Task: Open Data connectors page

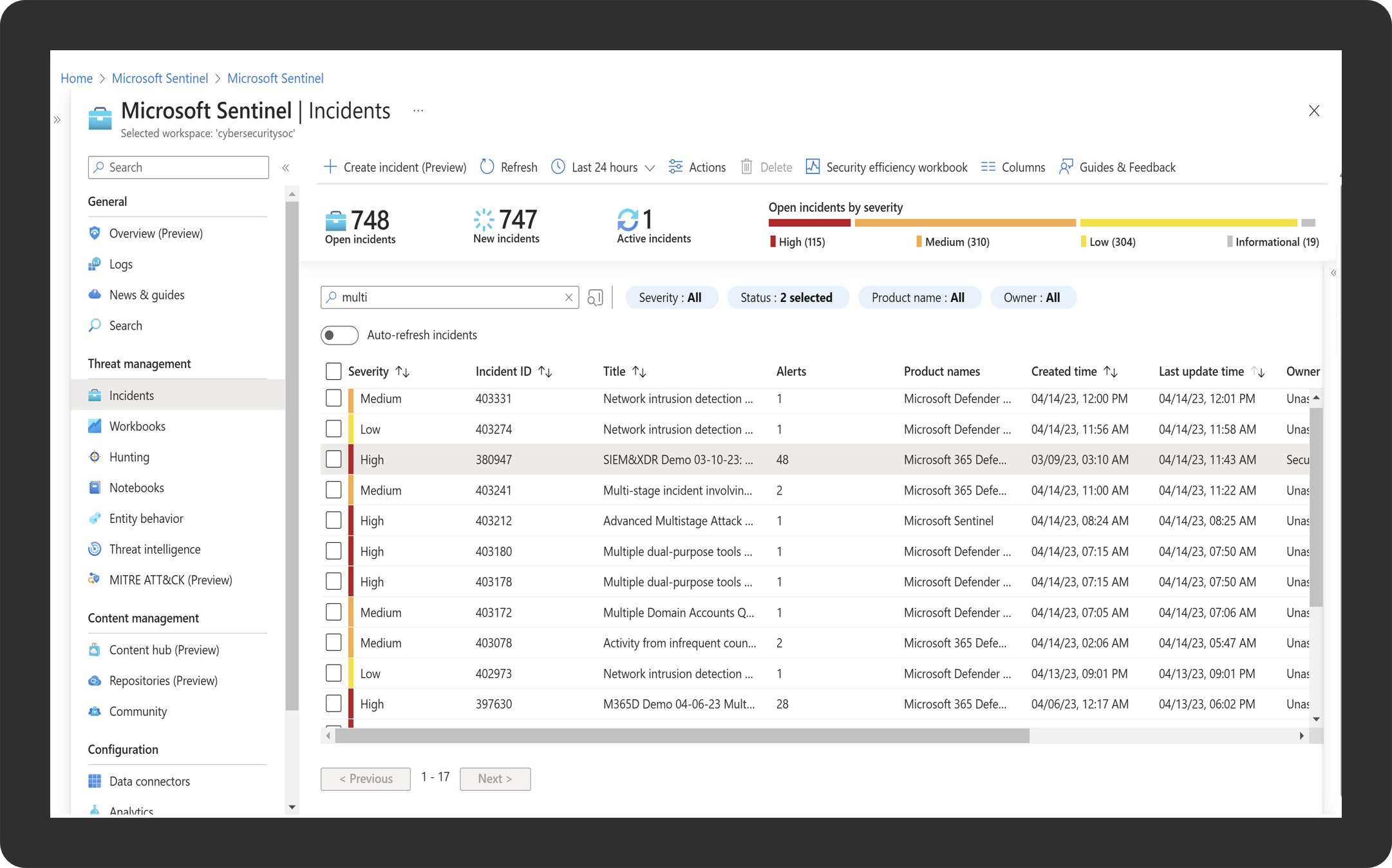Action: point(149,781)
